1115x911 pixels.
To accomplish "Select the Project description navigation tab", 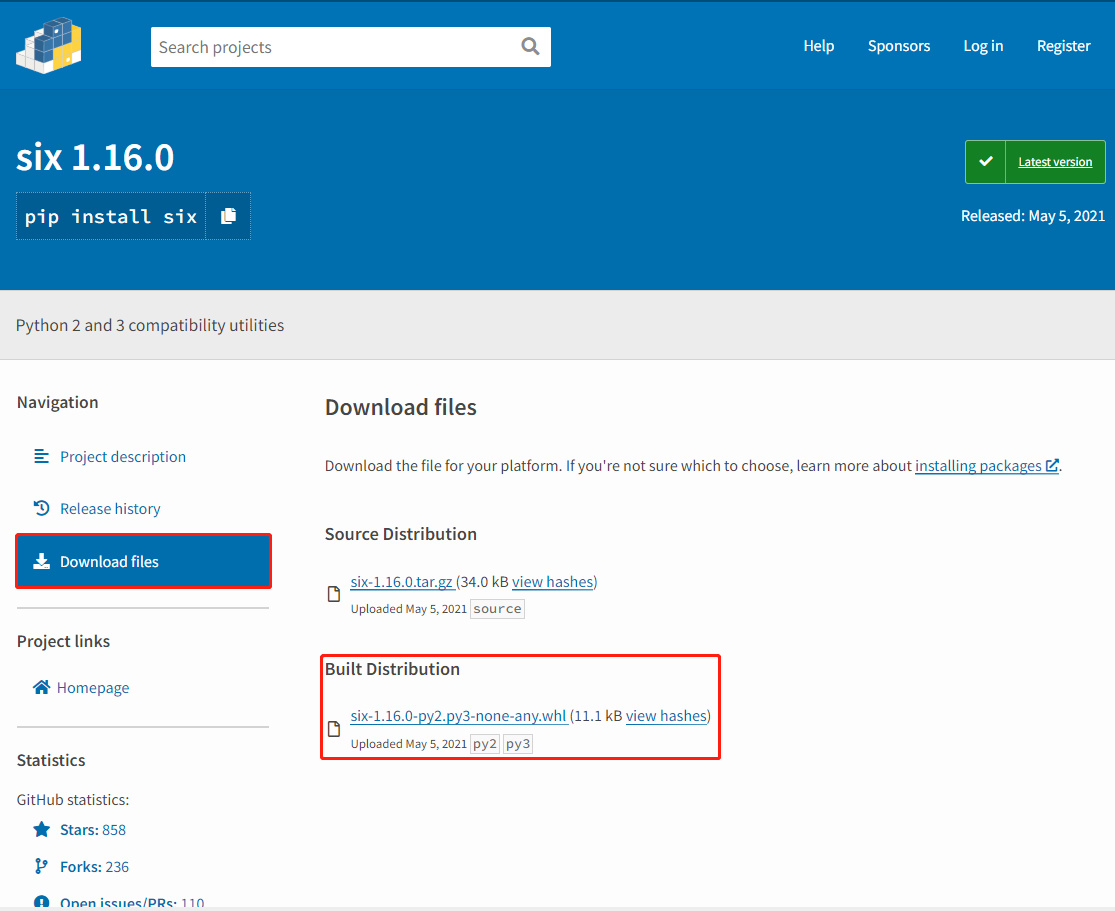I will [x=143, y=457].
